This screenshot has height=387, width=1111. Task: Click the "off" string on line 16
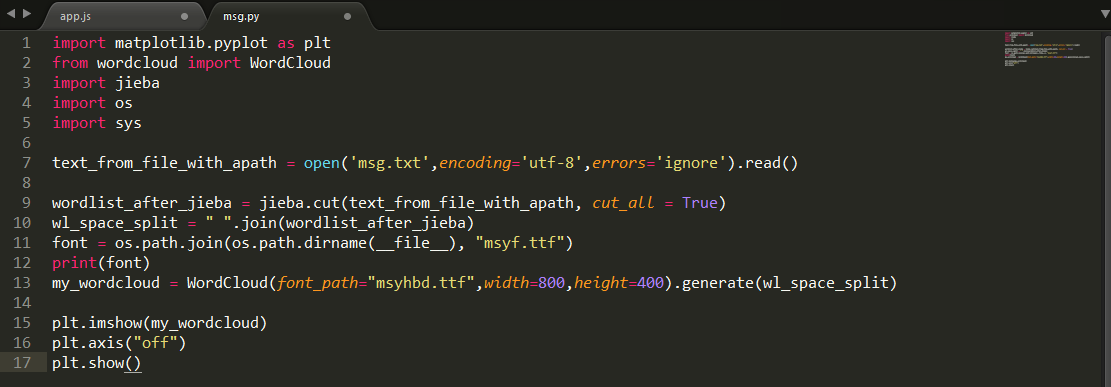point(155,344)
